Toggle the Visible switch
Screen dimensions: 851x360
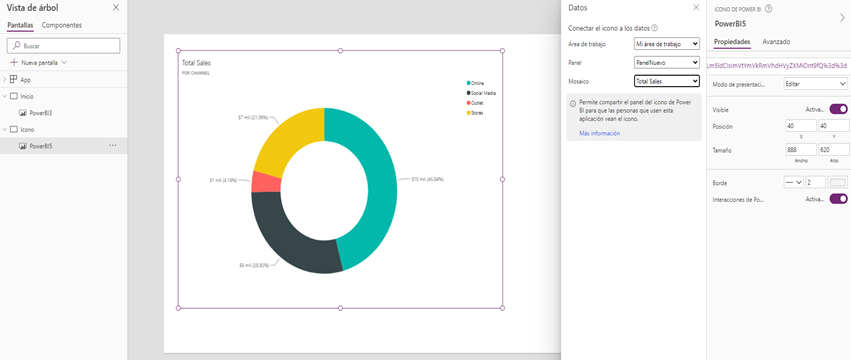[839, 109]
